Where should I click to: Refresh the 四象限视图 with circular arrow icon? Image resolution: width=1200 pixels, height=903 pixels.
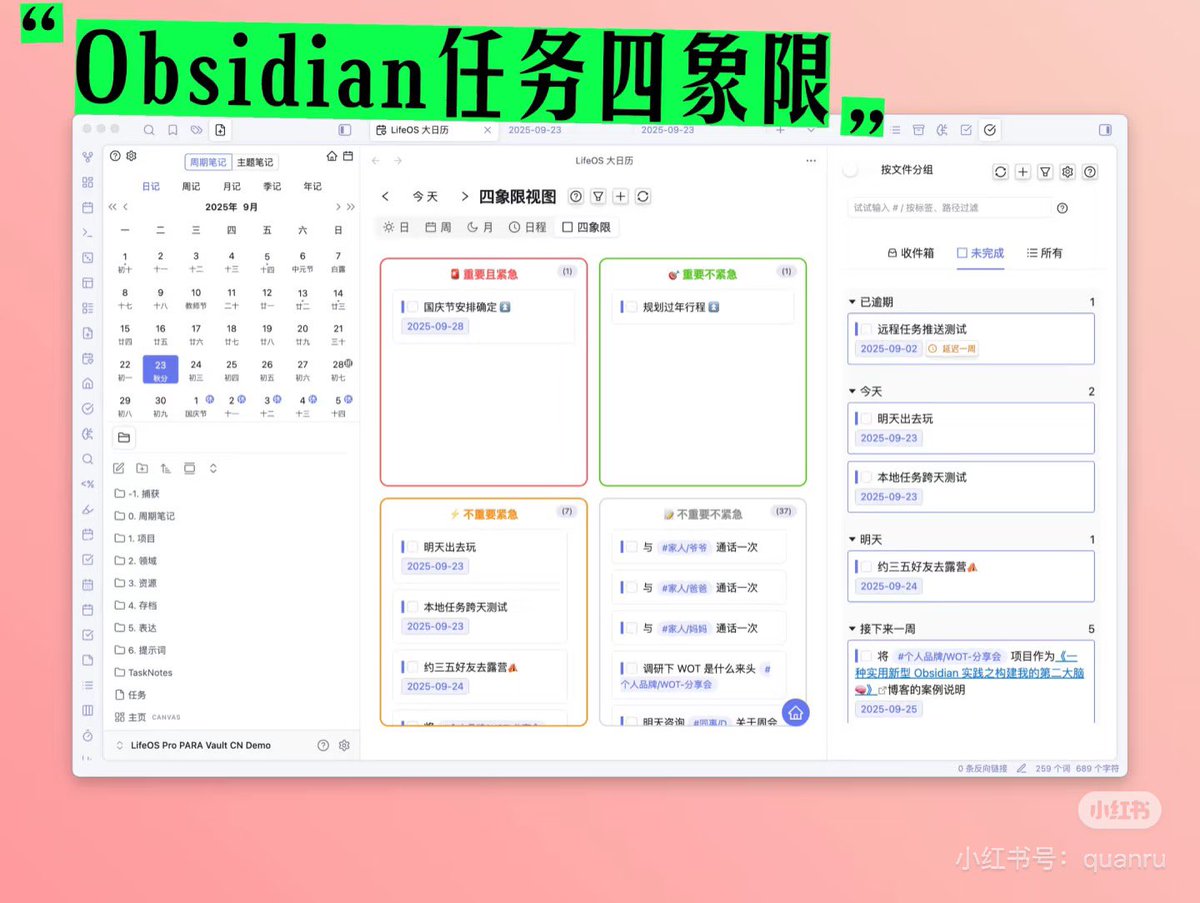643,197
